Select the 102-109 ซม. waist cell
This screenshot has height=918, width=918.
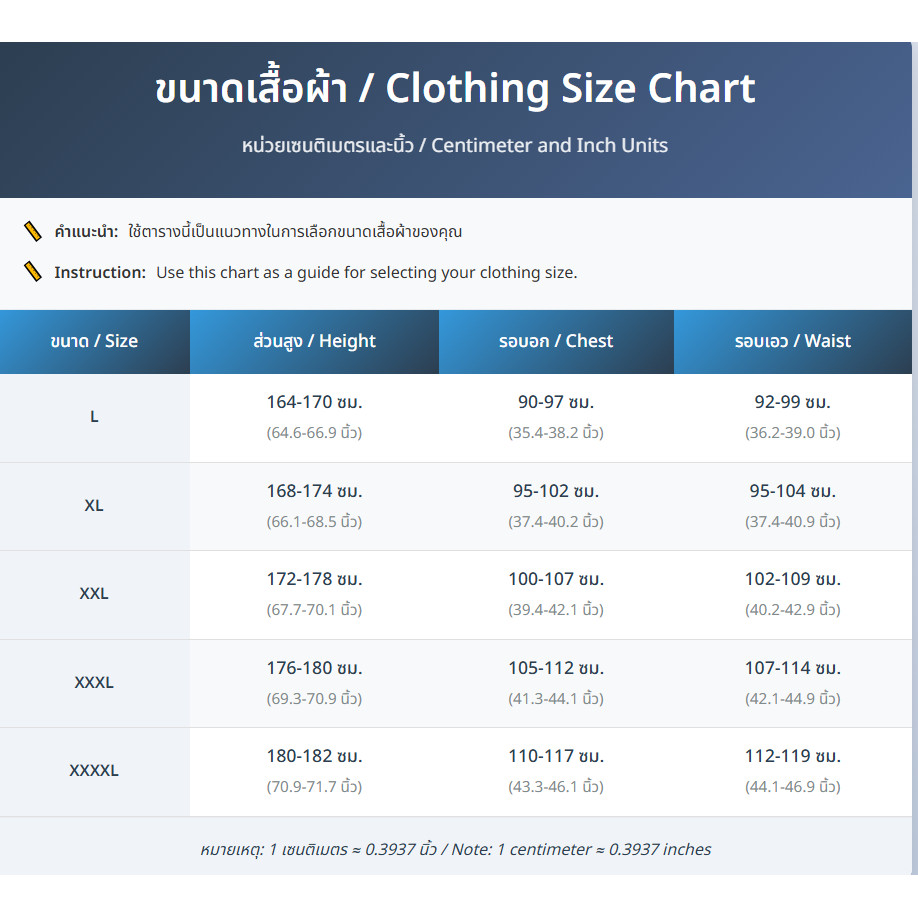tap(793, 579)
